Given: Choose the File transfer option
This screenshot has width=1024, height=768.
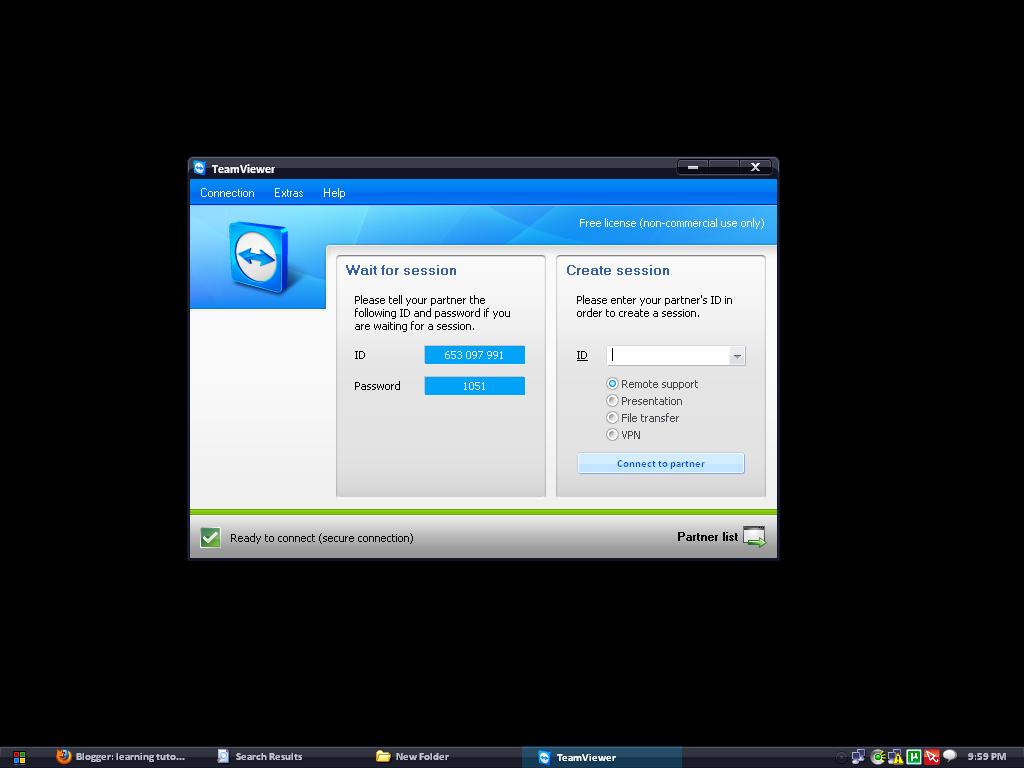Looking at the screenshot, I should (643, 418).
